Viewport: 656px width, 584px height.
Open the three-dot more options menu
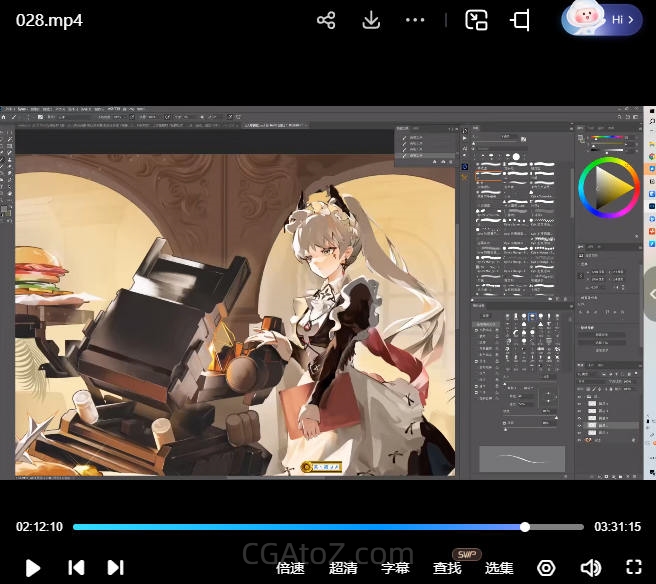[415, 20]
